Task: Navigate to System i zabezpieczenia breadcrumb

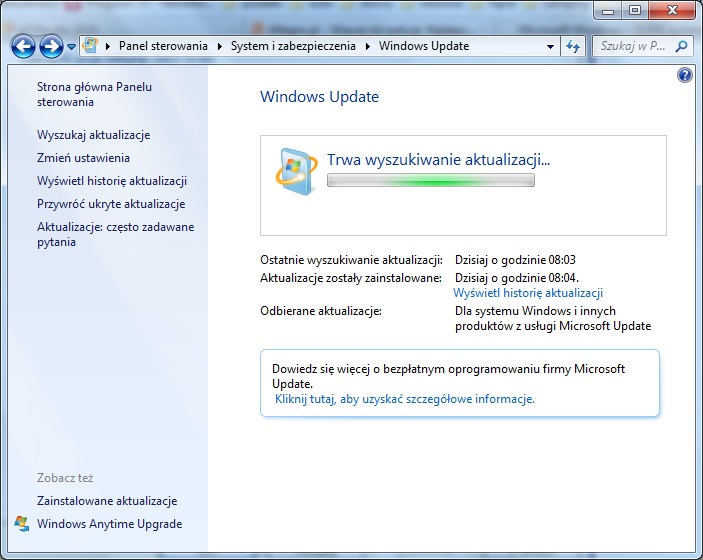Action: pyautogui.click(x=293, y=46)
